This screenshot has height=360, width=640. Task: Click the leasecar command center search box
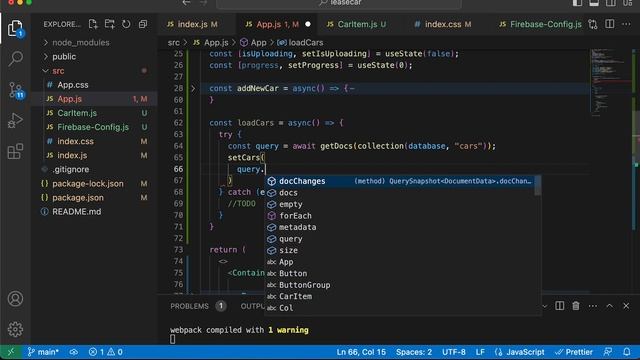(339, 3)
